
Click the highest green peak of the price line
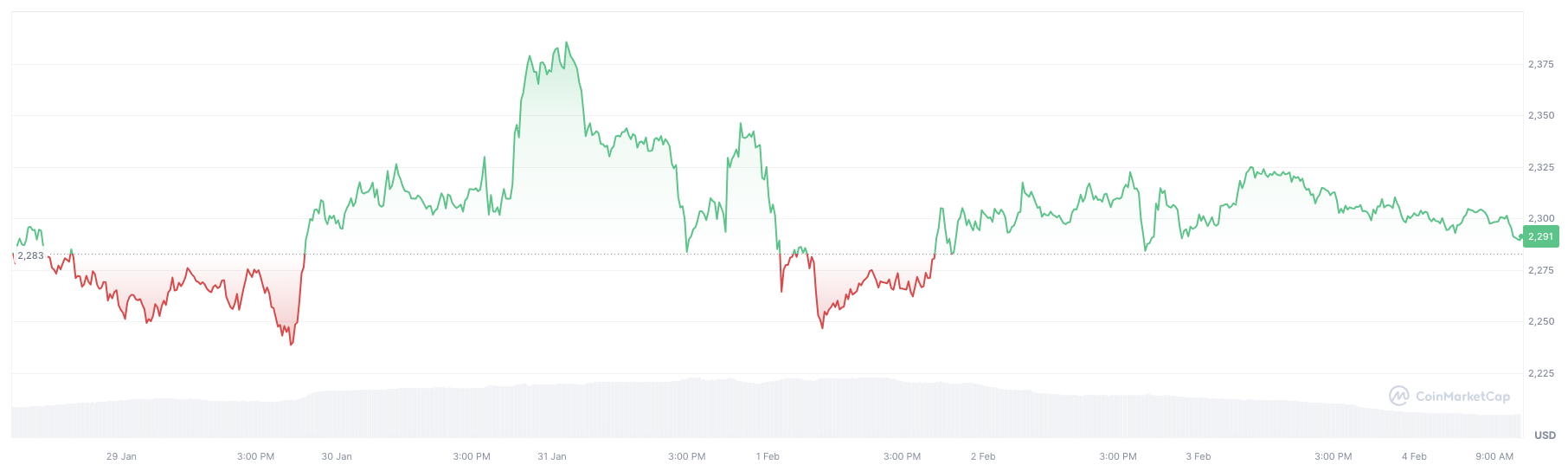coord(566,42)
